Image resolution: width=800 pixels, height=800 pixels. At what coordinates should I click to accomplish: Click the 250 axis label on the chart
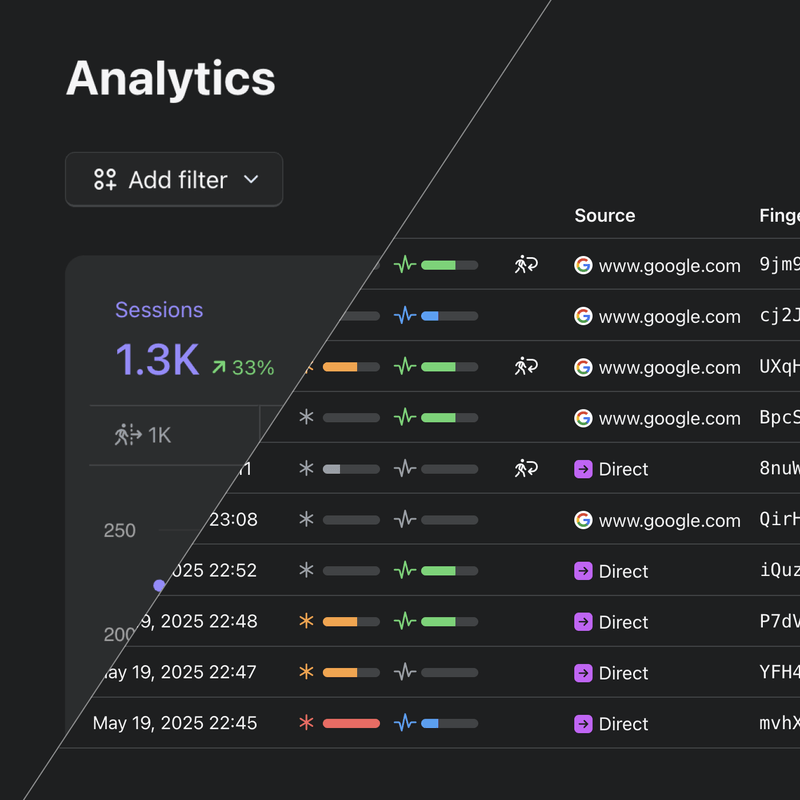pyautogui.click(x=120, y=531)
